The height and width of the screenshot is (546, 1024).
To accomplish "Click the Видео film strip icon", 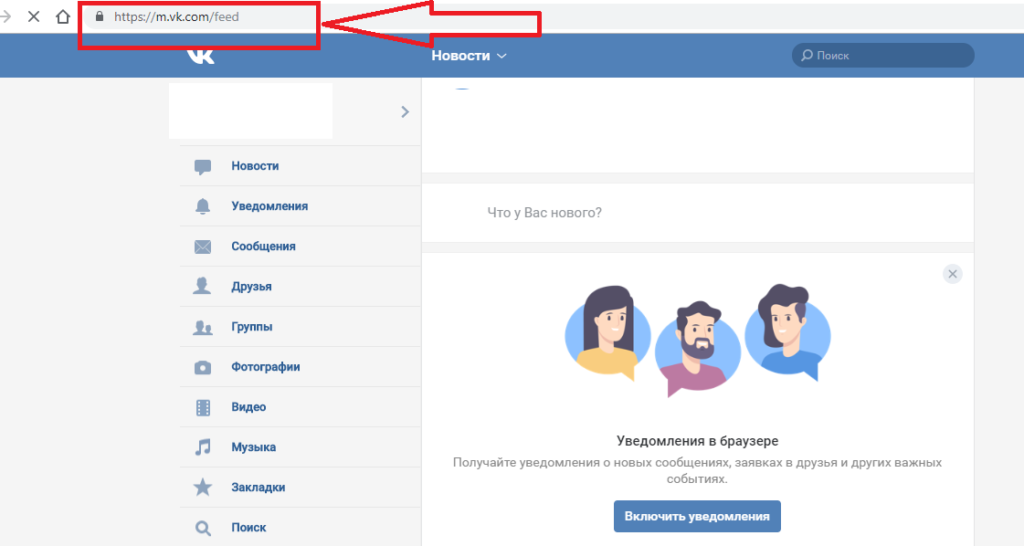I will point(202,408).
